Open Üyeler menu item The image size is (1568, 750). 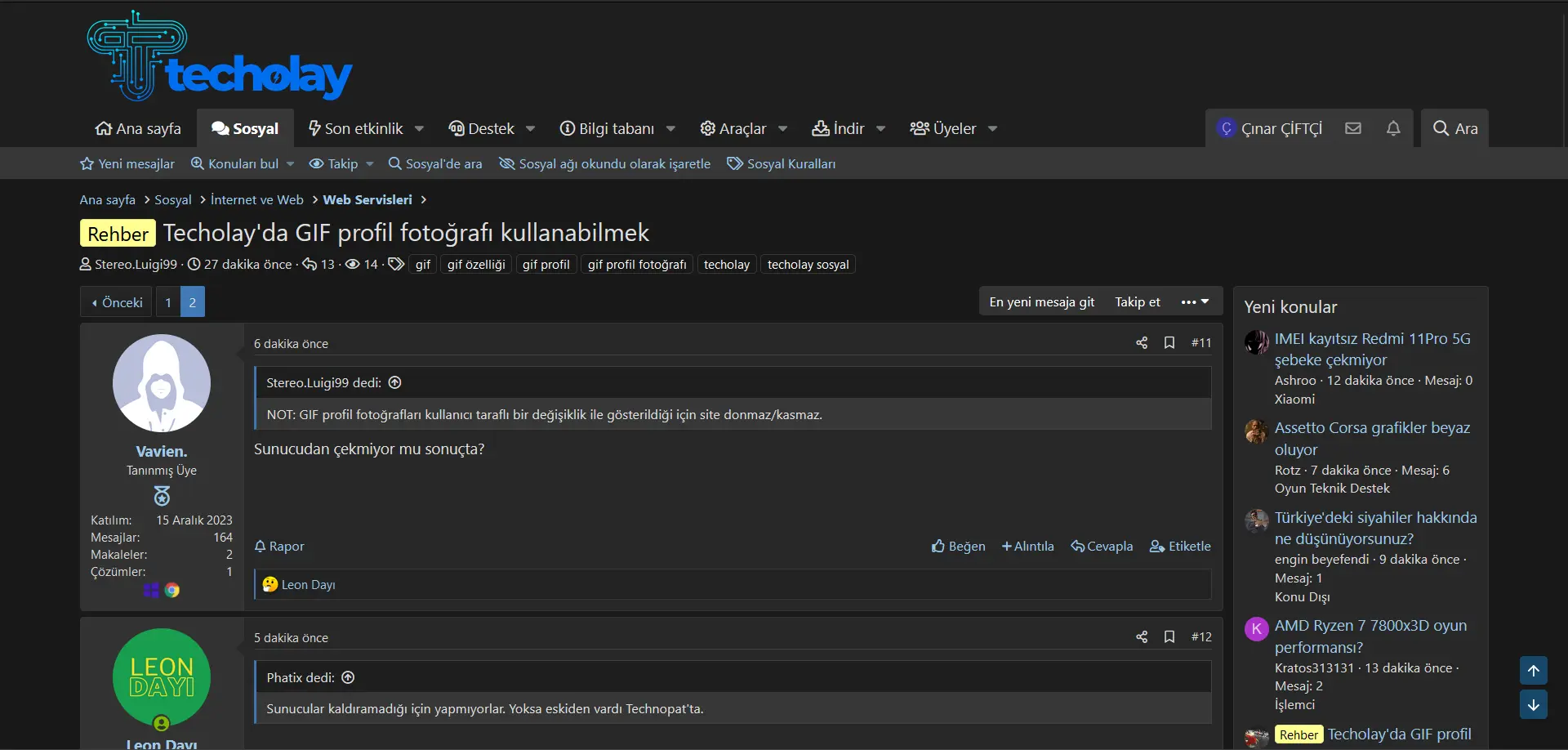click(943, 128)
